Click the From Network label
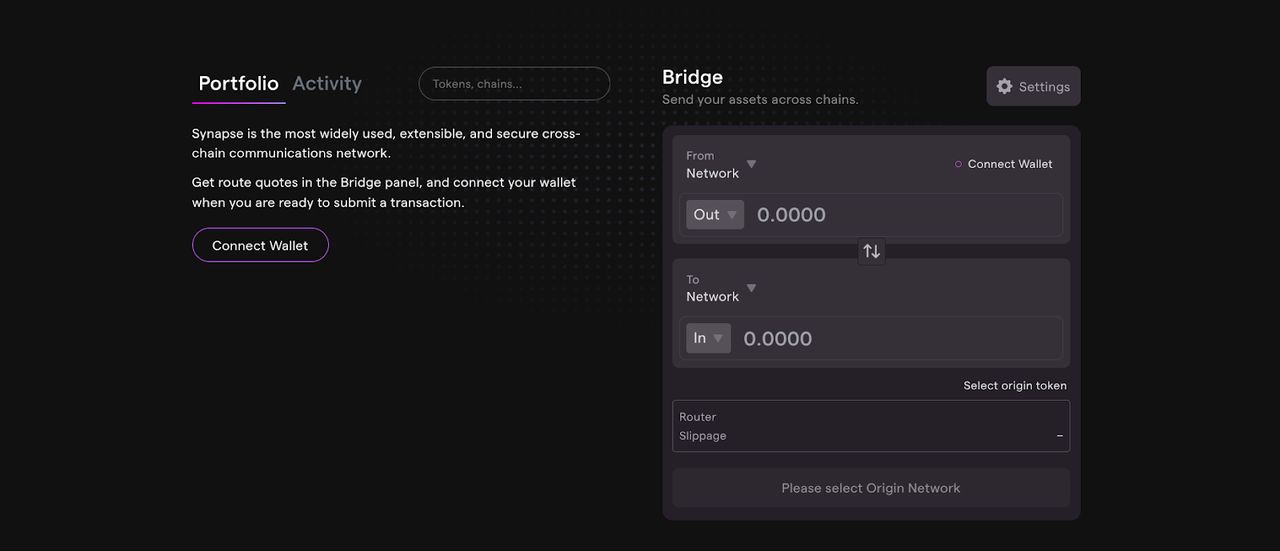The height and width of the screenshot is (551, 1280). click(x=712, y=165)
